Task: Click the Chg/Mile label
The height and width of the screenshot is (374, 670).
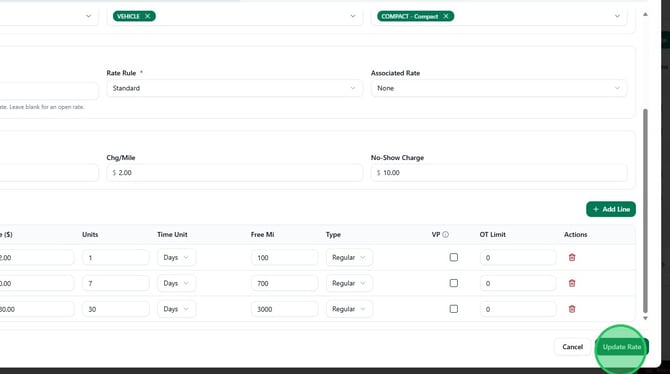Action: tap(120, 158)
